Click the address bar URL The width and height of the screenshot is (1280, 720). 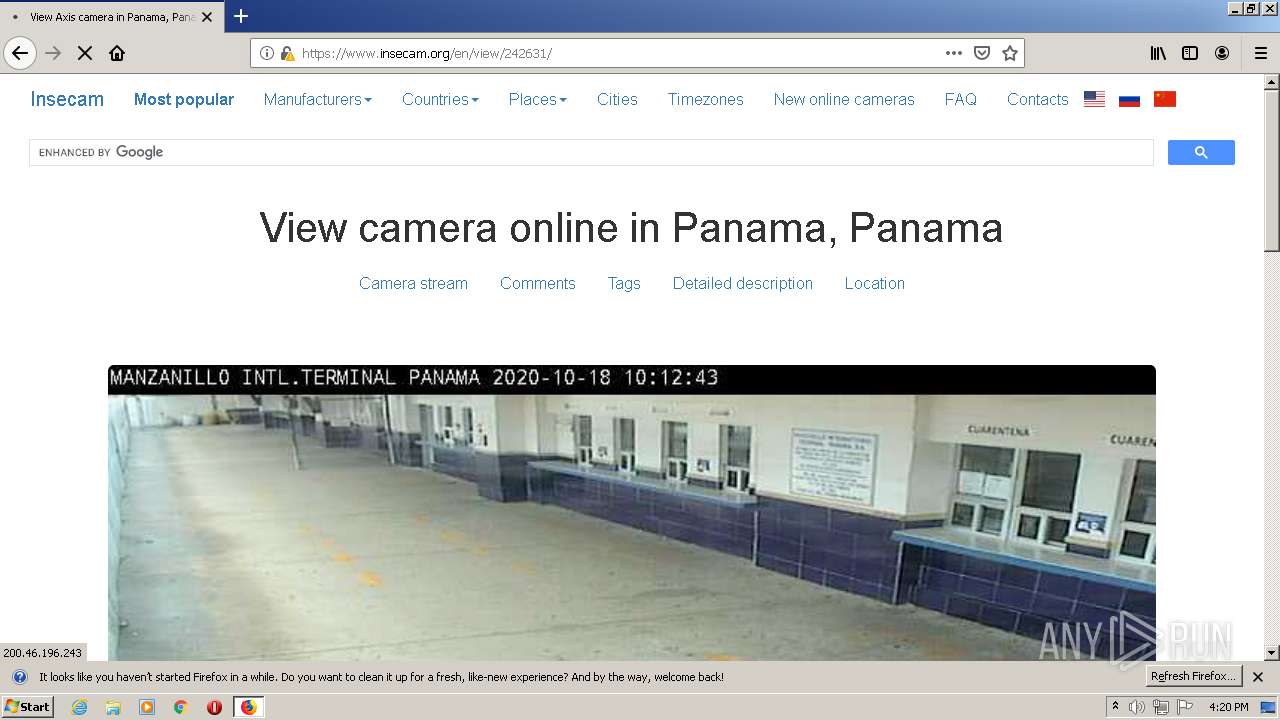point(426,53)
